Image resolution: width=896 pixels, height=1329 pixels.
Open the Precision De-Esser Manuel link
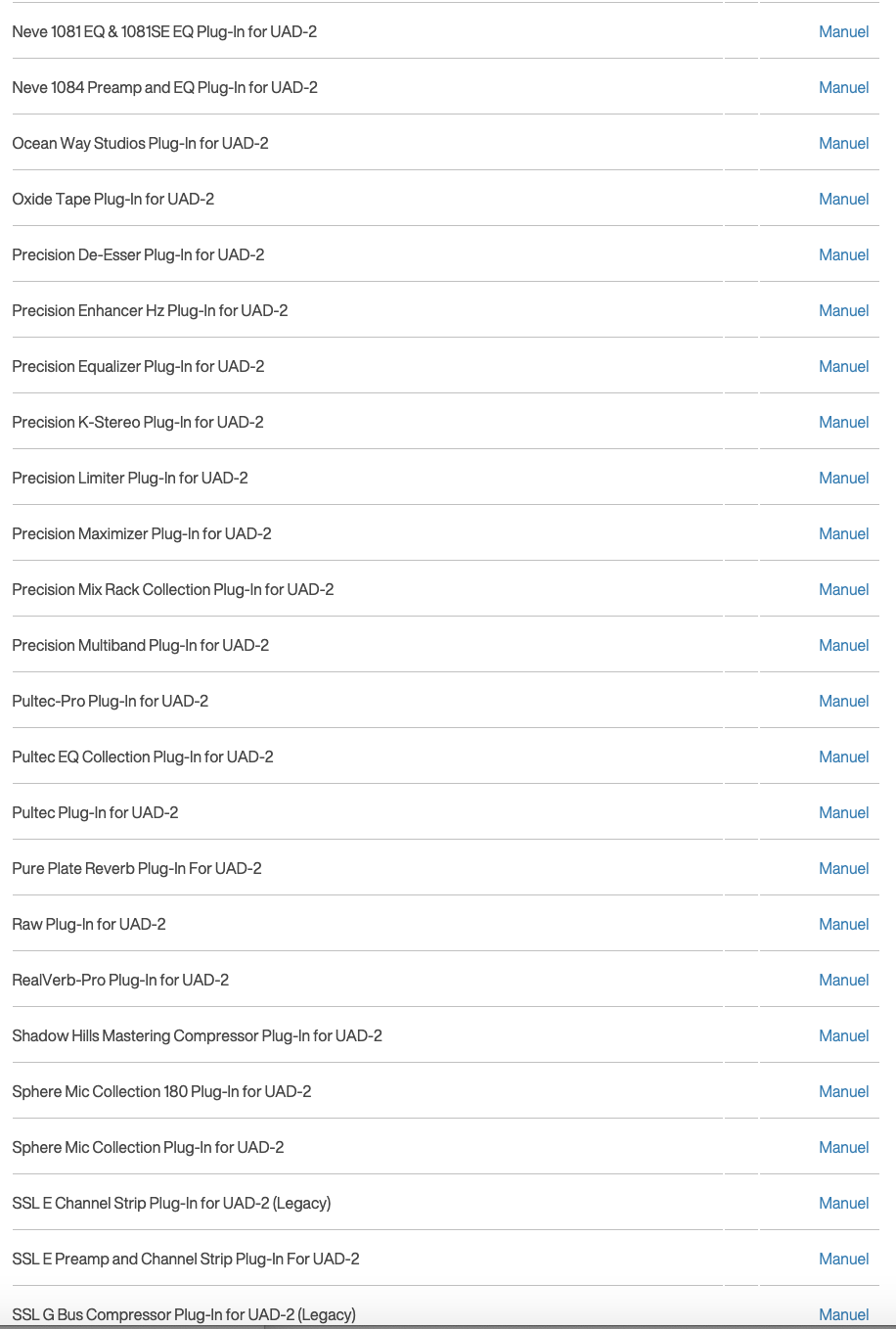point(843,254)
